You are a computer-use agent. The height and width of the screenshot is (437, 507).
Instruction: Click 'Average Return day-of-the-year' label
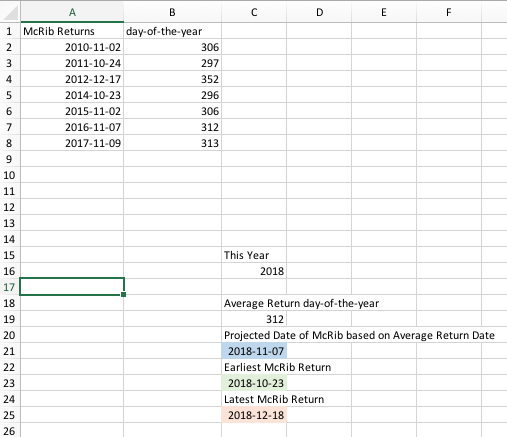(301, 303)
